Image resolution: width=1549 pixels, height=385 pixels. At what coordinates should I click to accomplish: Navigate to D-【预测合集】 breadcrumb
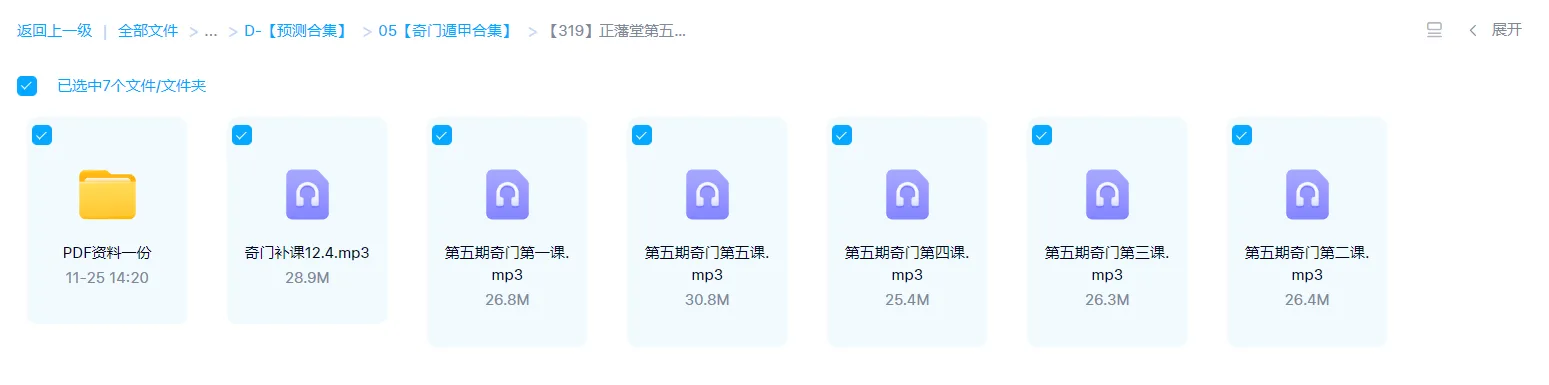click(x=298, y=31)
